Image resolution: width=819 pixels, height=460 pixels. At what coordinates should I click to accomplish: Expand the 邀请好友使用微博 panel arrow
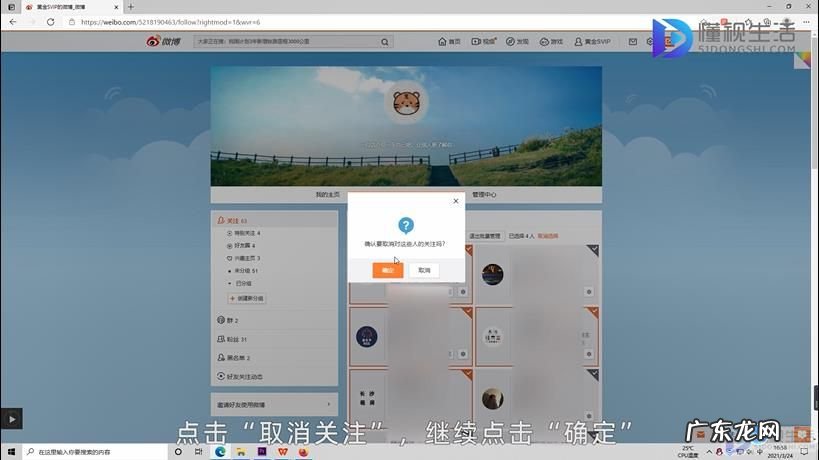(x=329, y=405)
